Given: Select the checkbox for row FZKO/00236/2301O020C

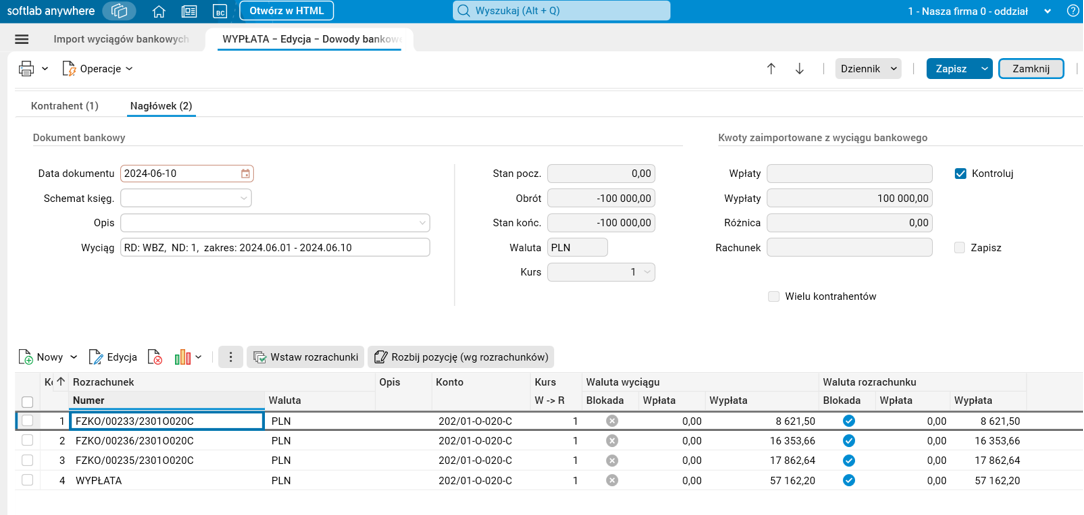Looking at the screenshot, I should [x=27, y=441].
